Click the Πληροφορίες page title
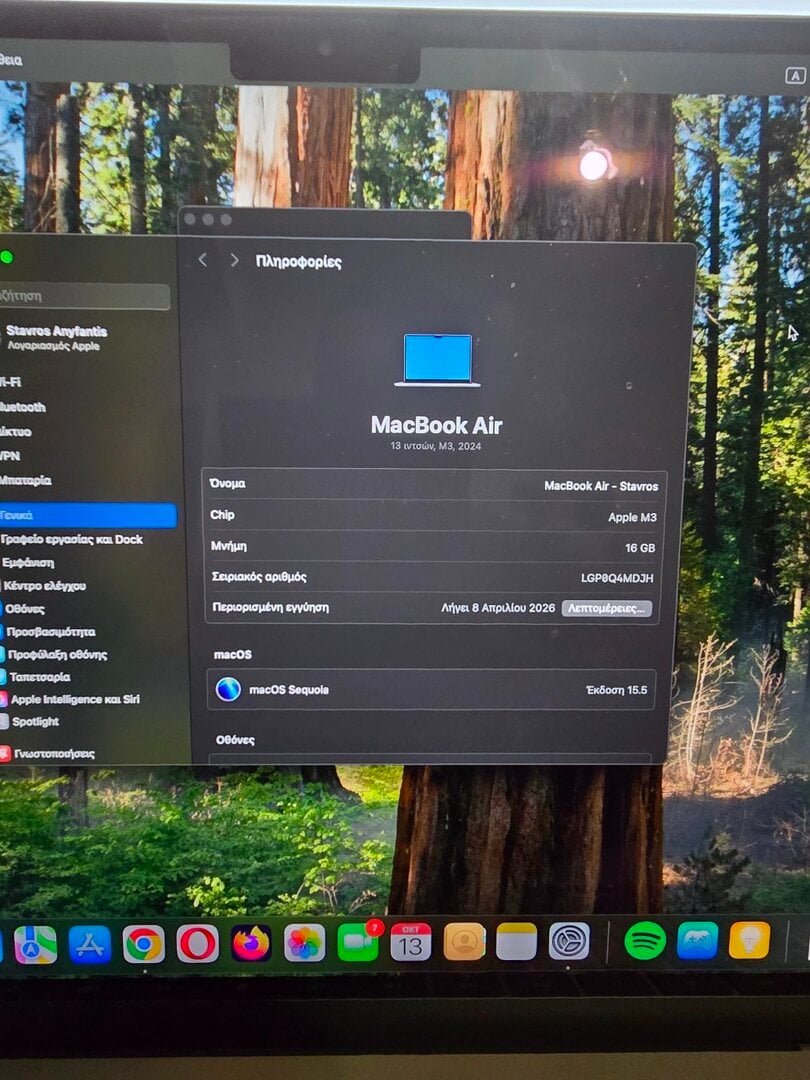This screenshot has width=810, height=1080. click(x=298, y=261)
